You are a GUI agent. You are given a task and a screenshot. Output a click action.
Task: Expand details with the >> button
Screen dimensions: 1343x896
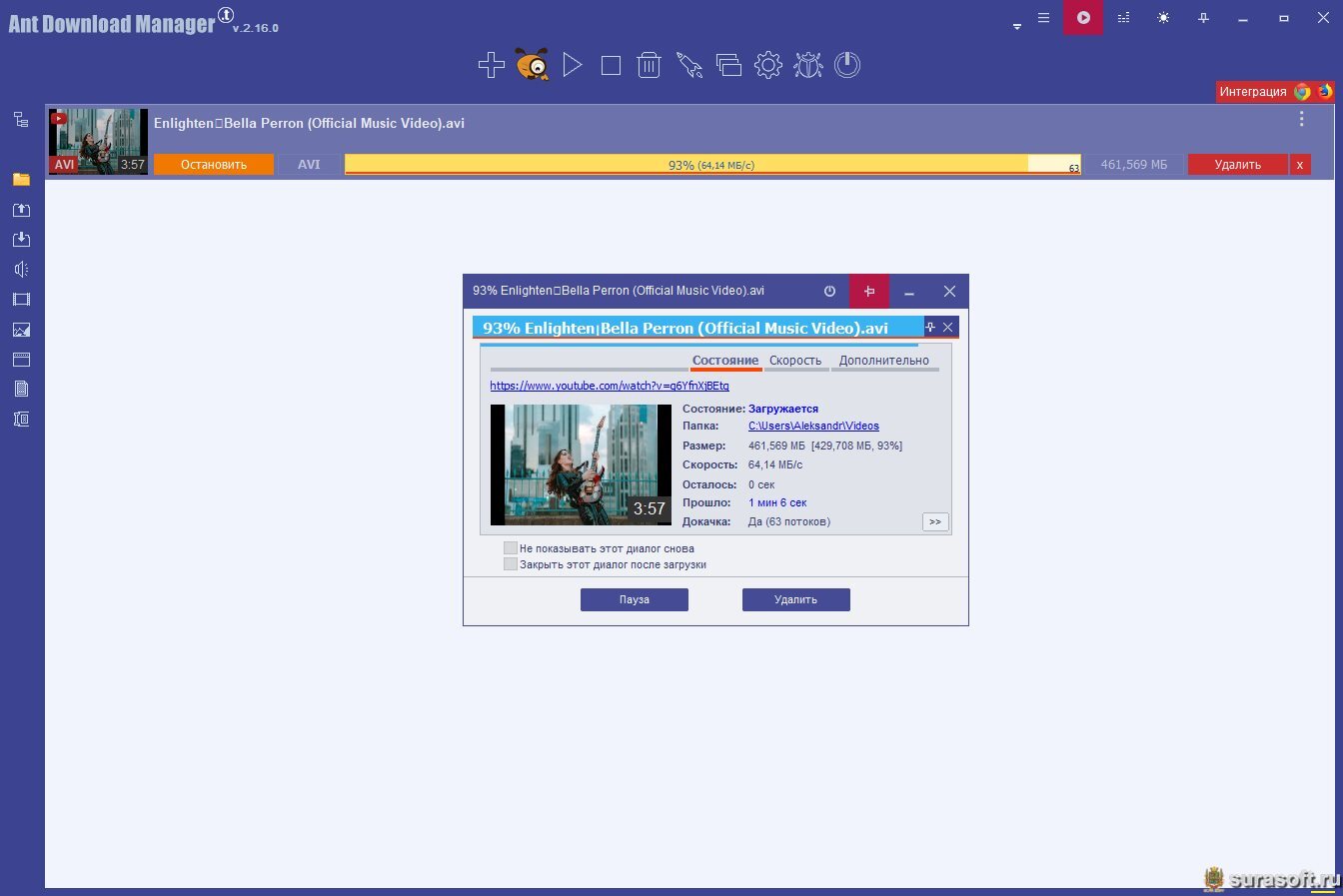point(935,521)
